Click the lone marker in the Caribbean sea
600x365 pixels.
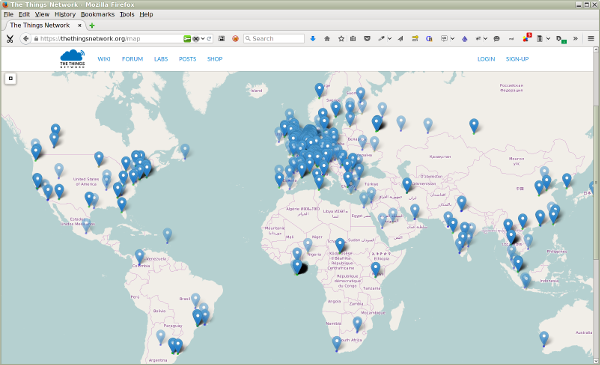click(x=167, y=235)
